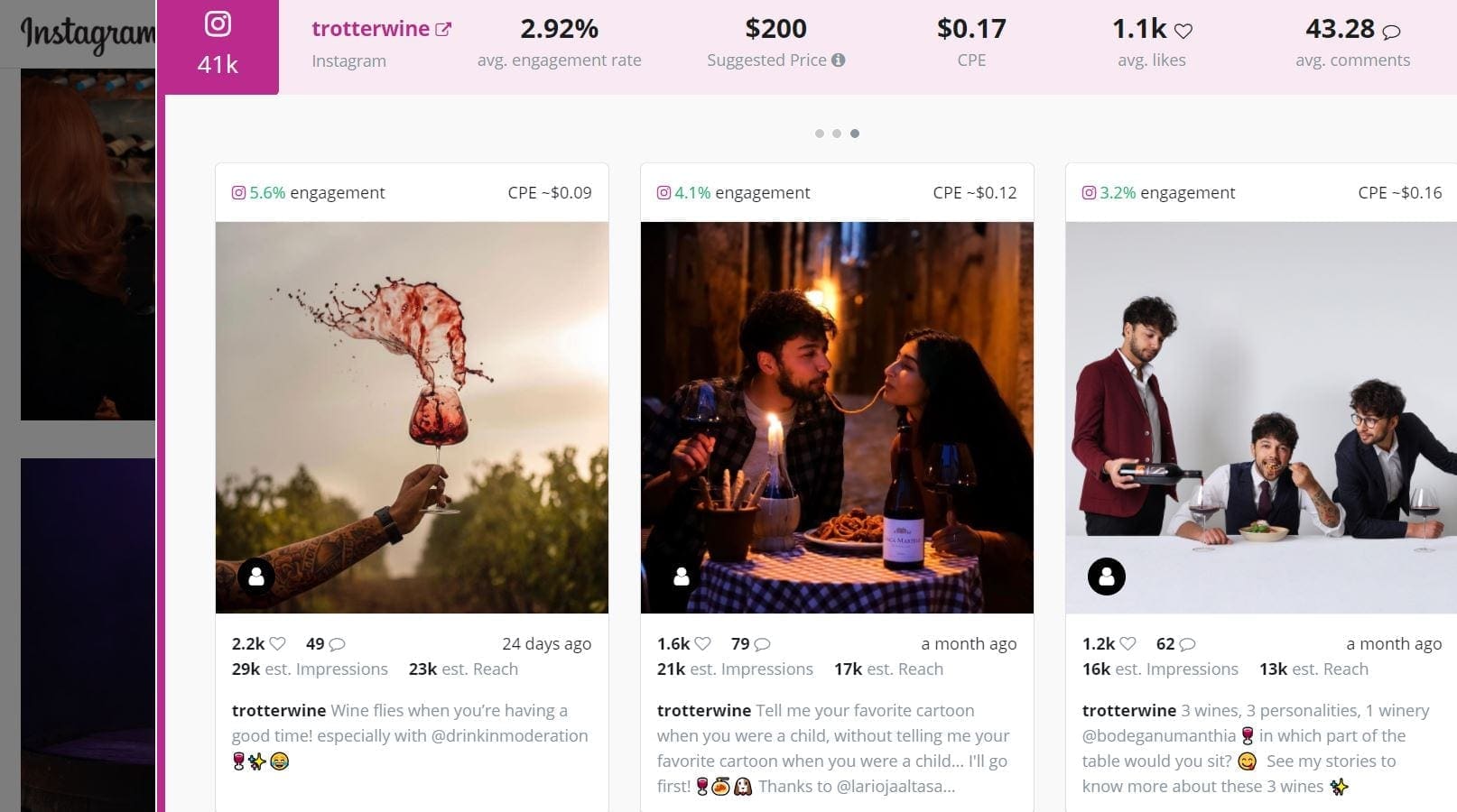Select the third carousel dot
The width and height of the screenshot is (1457, 812).
click(x=855, y=134)
